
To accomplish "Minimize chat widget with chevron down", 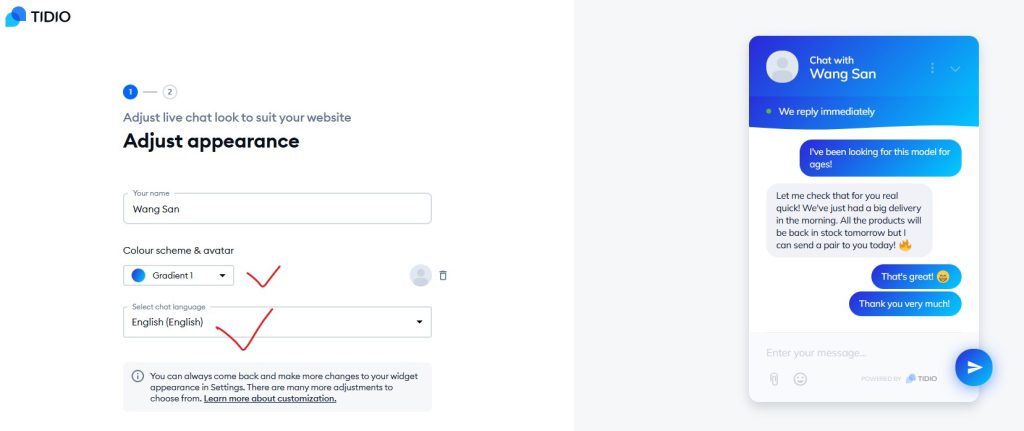I will [x=955, y=69].
